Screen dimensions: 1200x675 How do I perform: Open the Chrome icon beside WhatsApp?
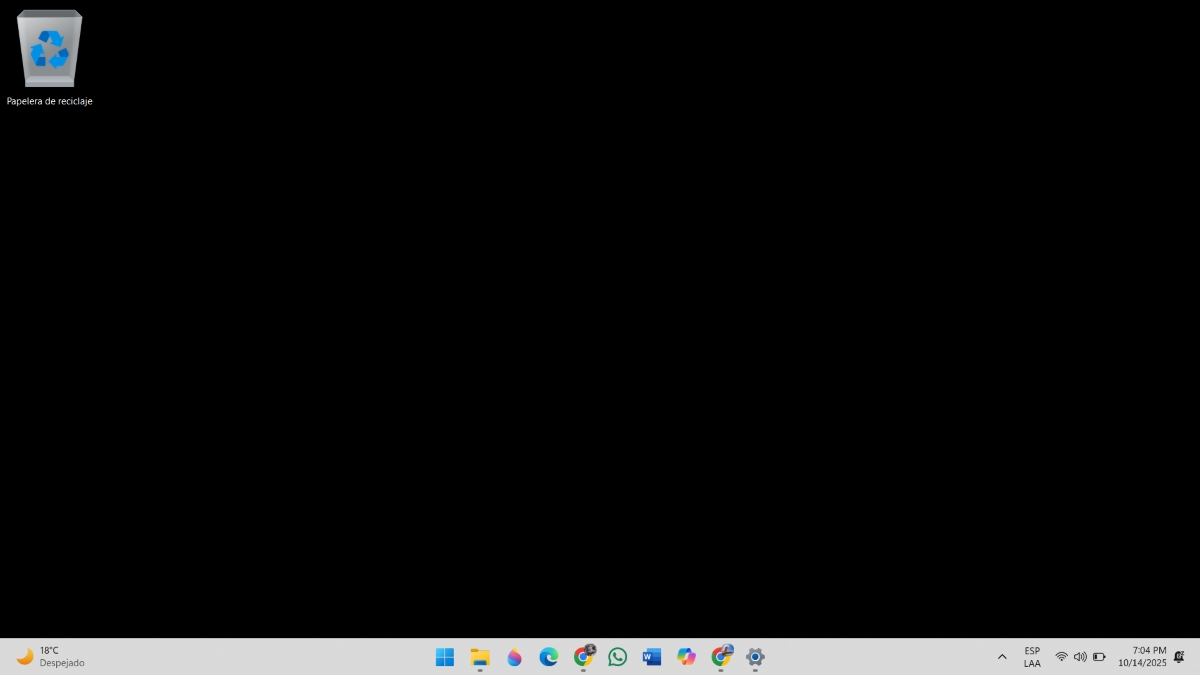[x=583, y=657]
